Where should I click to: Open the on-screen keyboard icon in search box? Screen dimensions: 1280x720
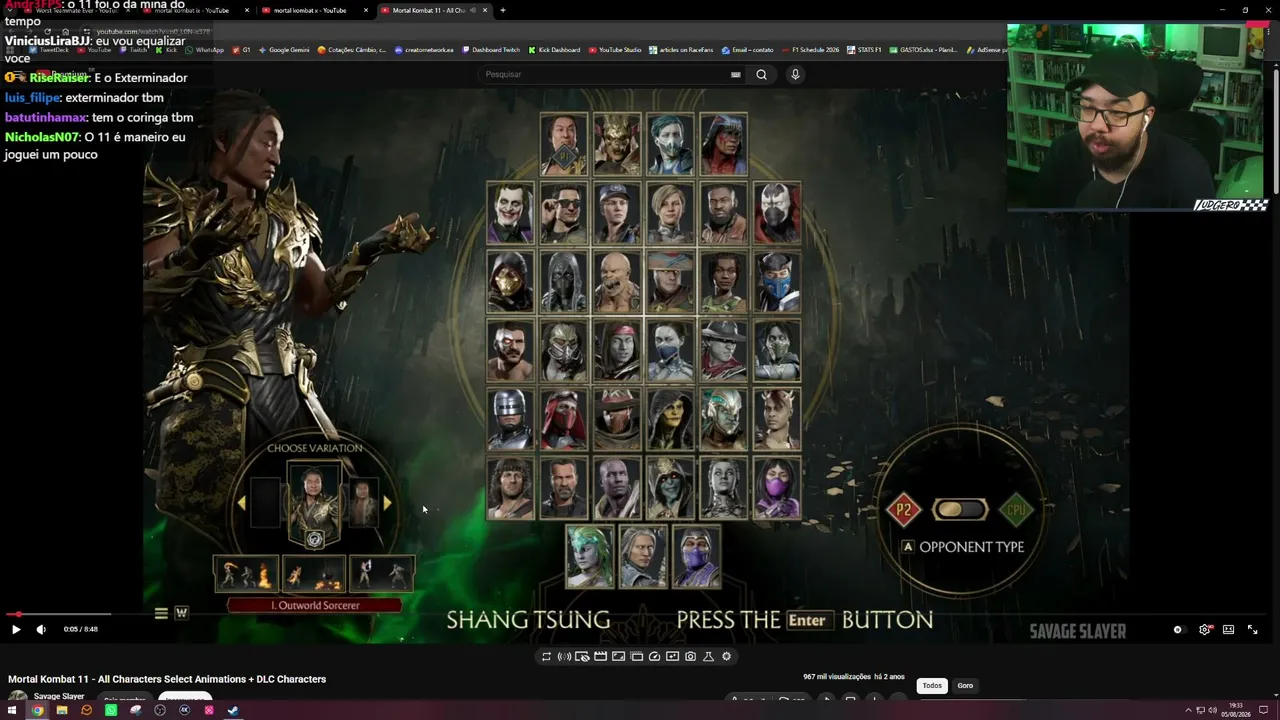[736, 74]
